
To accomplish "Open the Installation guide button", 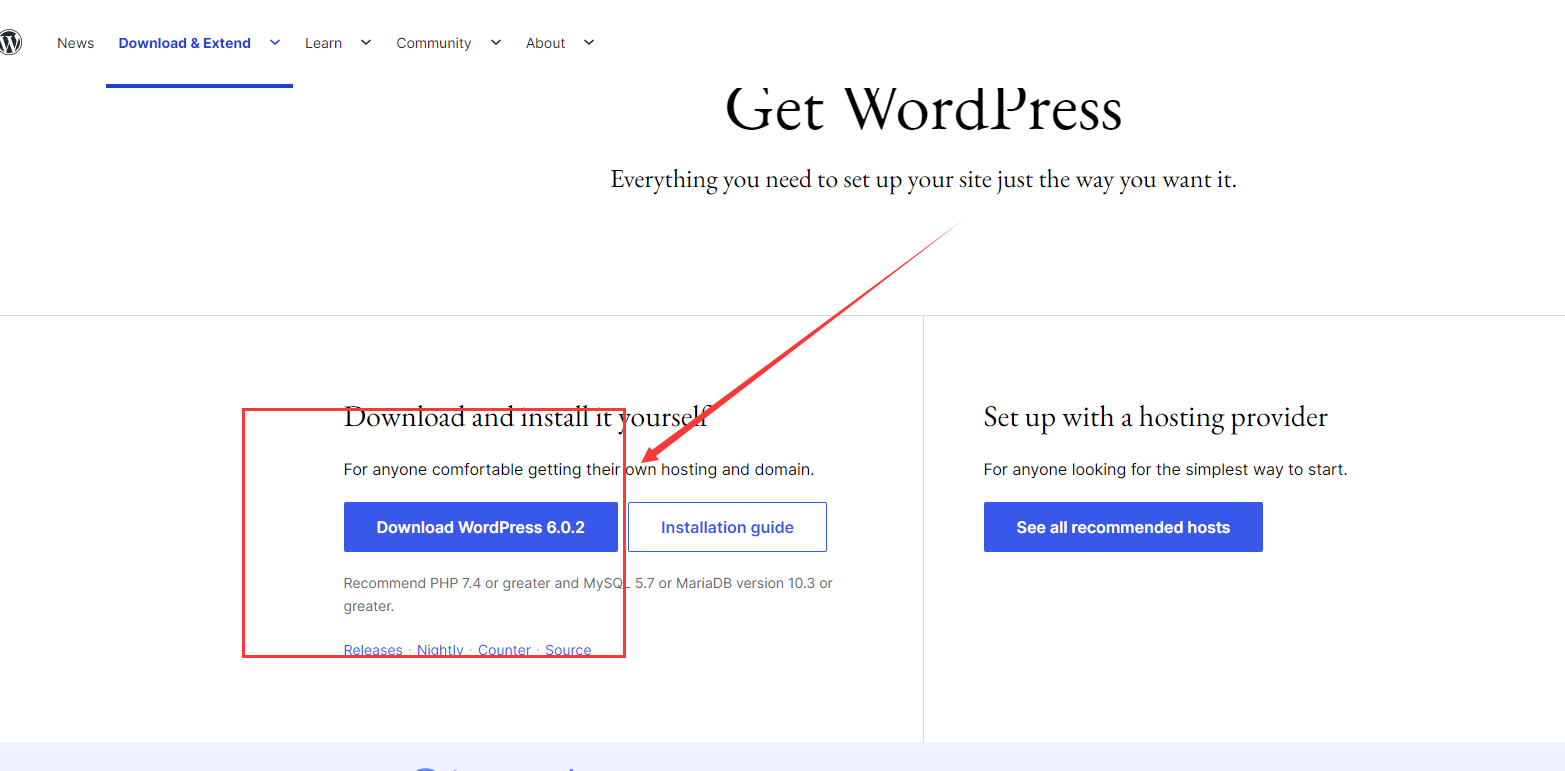I will (x=727, y=527).
